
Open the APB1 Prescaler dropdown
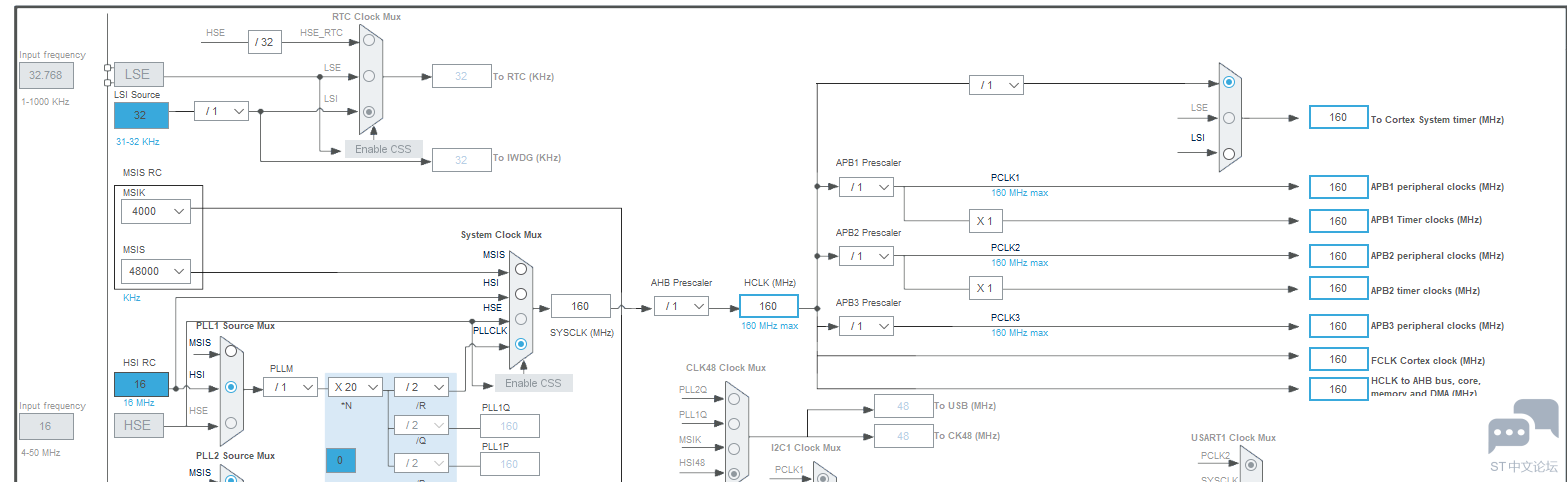pos(866,187)
